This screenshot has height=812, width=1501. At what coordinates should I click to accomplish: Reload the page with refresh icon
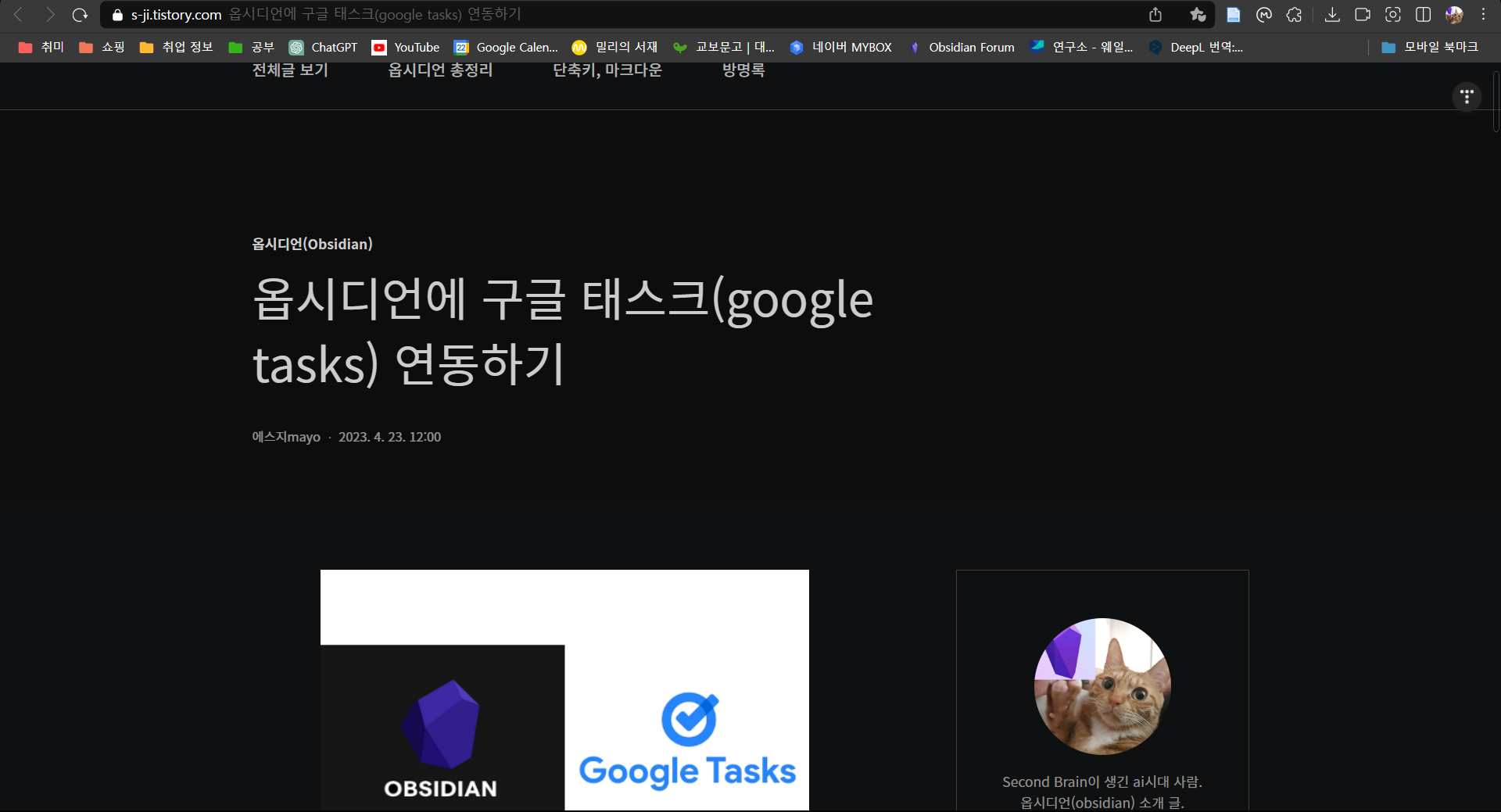coord(80,14)
